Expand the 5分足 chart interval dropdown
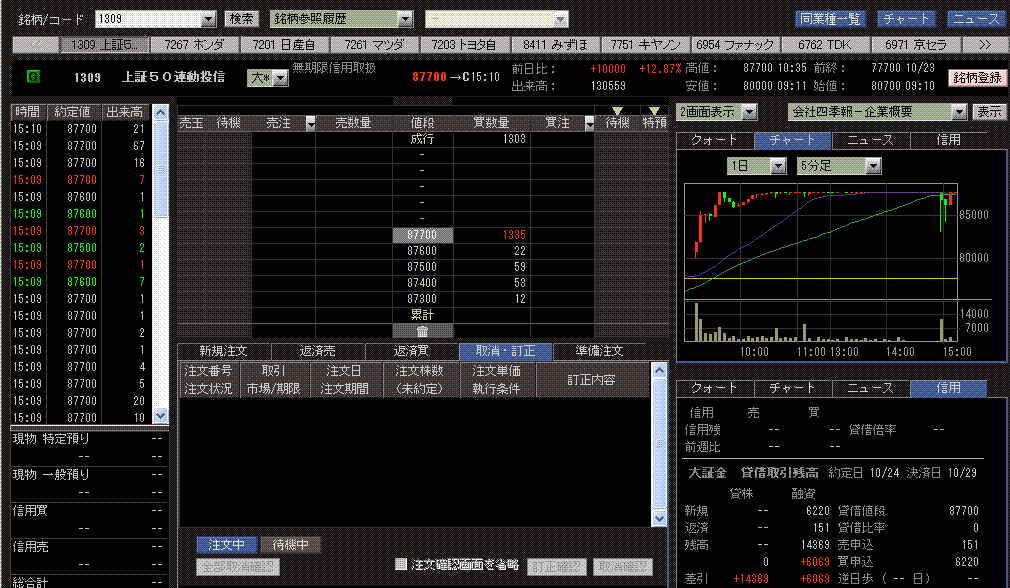 tap(873, 166)
